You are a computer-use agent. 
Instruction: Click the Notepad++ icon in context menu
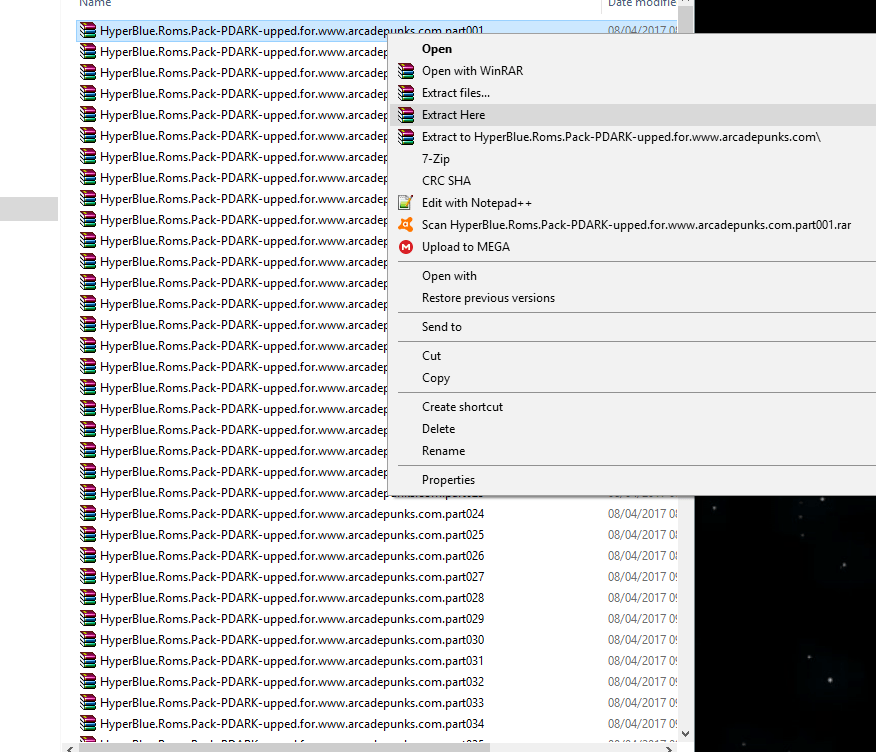406,203
